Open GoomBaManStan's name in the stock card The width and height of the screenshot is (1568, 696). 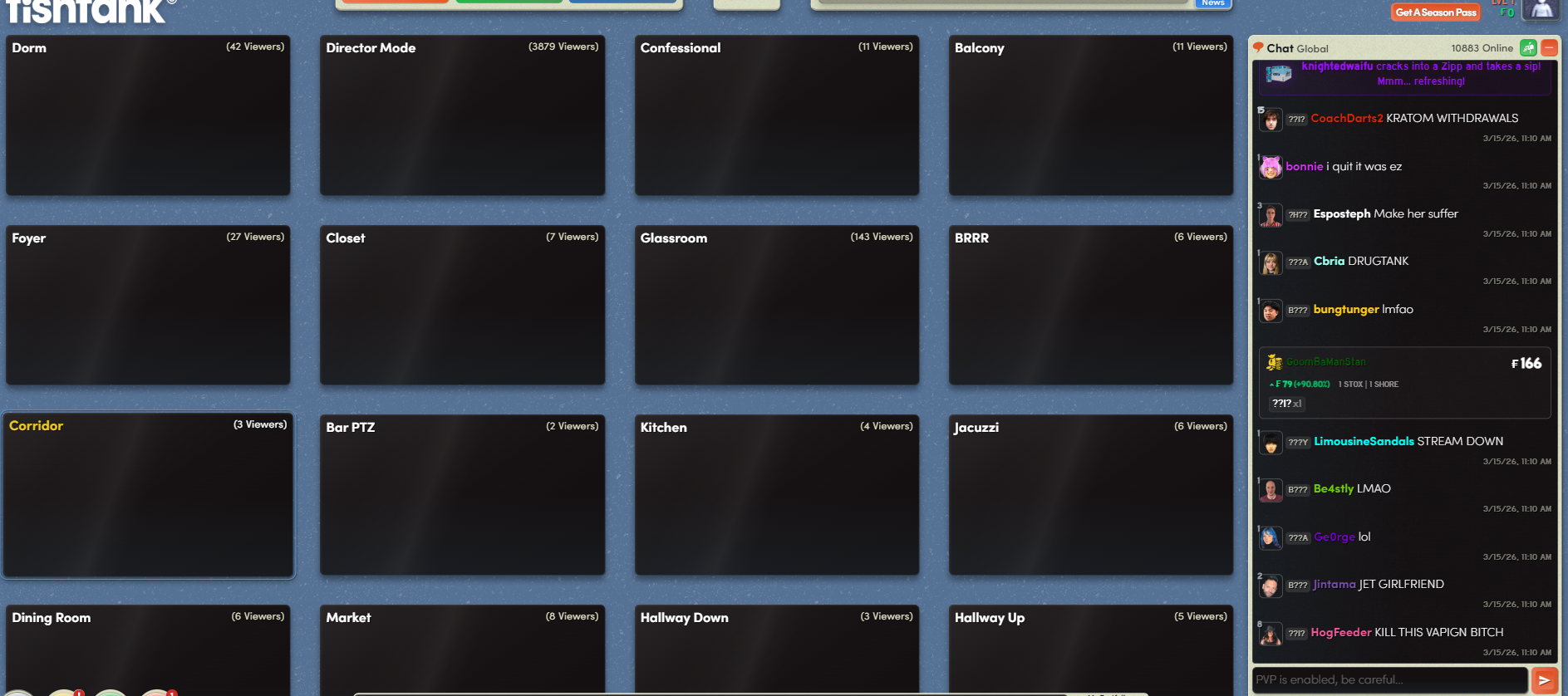tap(1326, 362)
